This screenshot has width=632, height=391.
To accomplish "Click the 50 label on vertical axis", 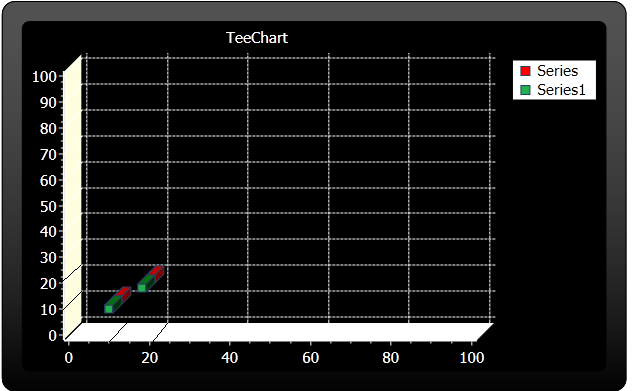I will (48, 206).
